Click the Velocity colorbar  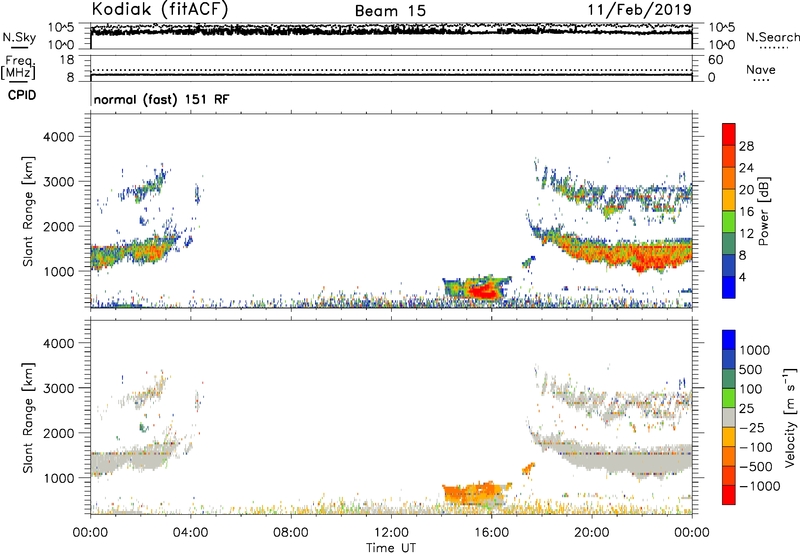coord(729,417)
